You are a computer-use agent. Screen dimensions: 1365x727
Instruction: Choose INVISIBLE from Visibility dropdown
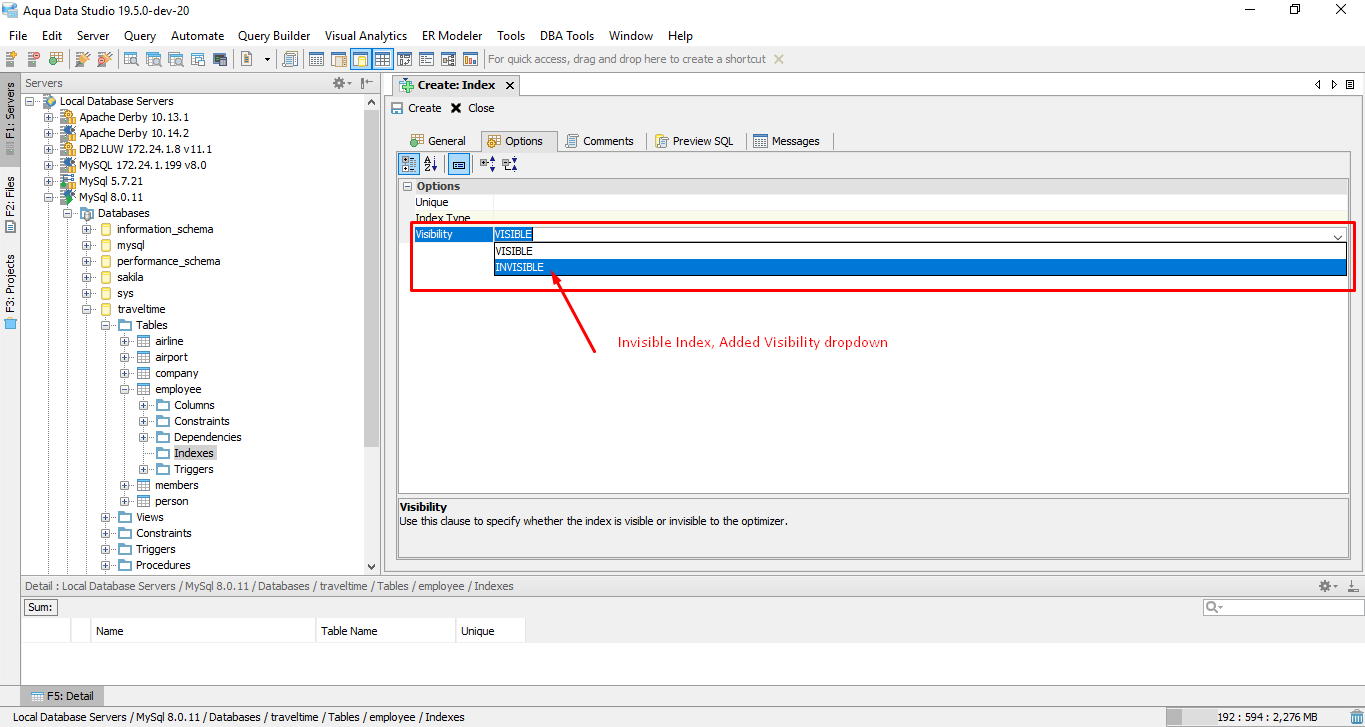point(920,267)
